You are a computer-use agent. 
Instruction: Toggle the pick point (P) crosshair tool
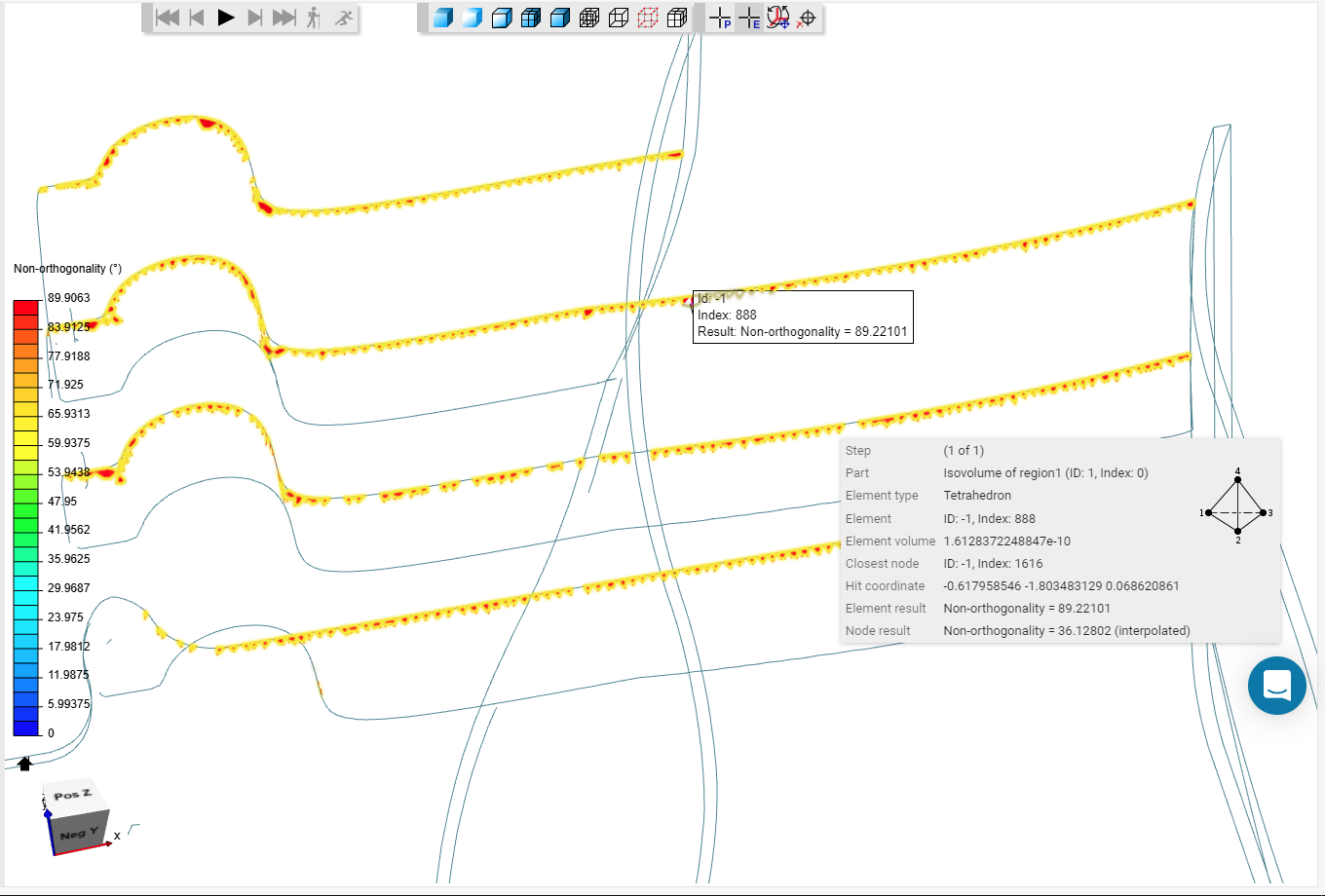720,18
